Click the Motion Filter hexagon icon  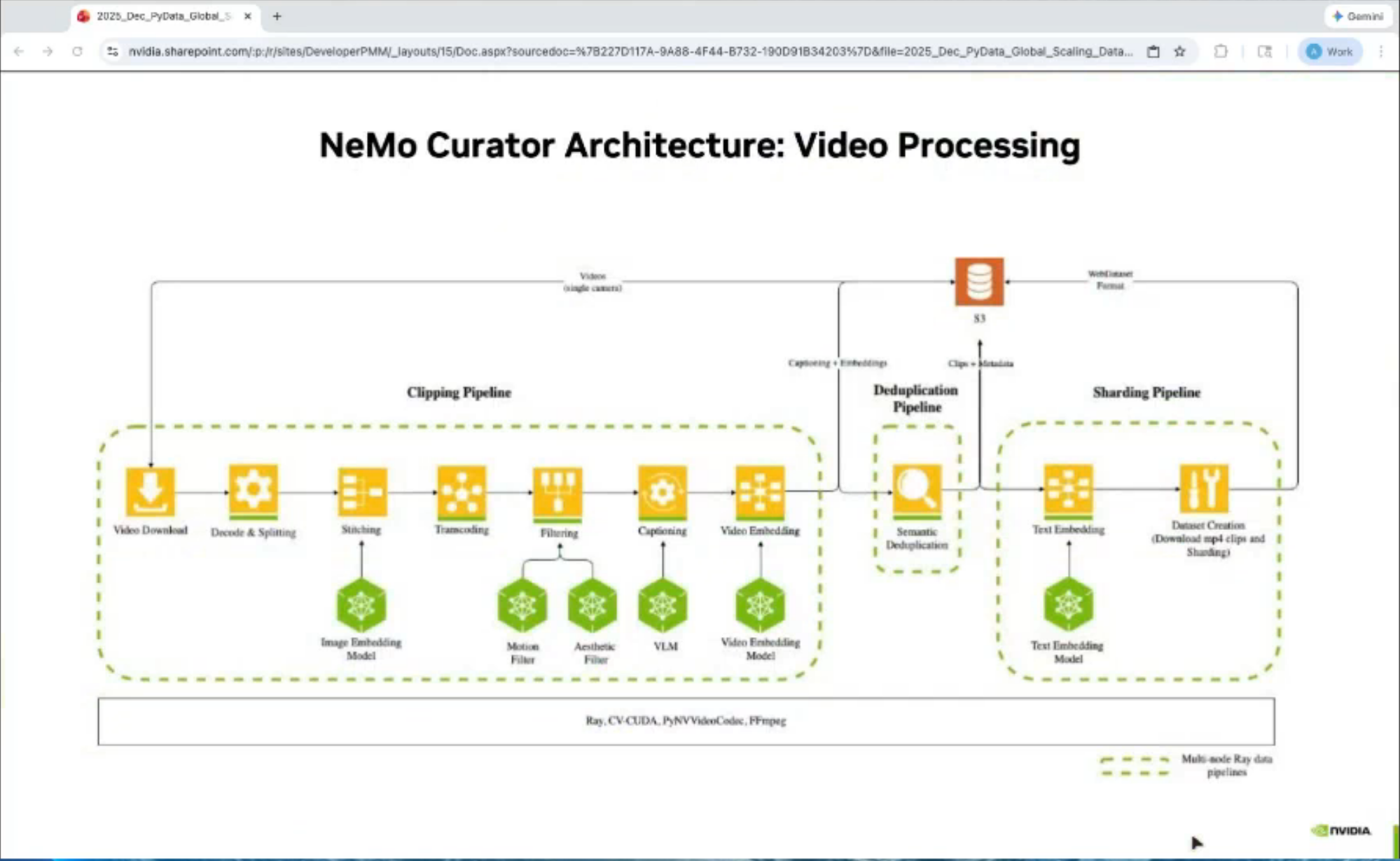[x=522, y=605]
